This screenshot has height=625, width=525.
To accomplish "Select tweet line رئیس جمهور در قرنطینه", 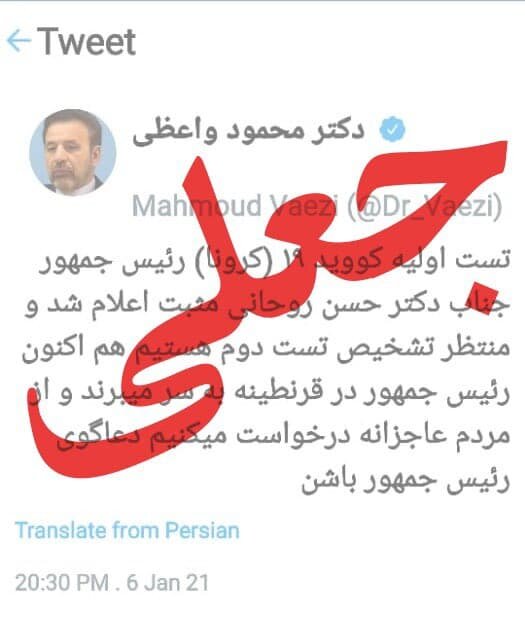I will (x=270, y=393).
